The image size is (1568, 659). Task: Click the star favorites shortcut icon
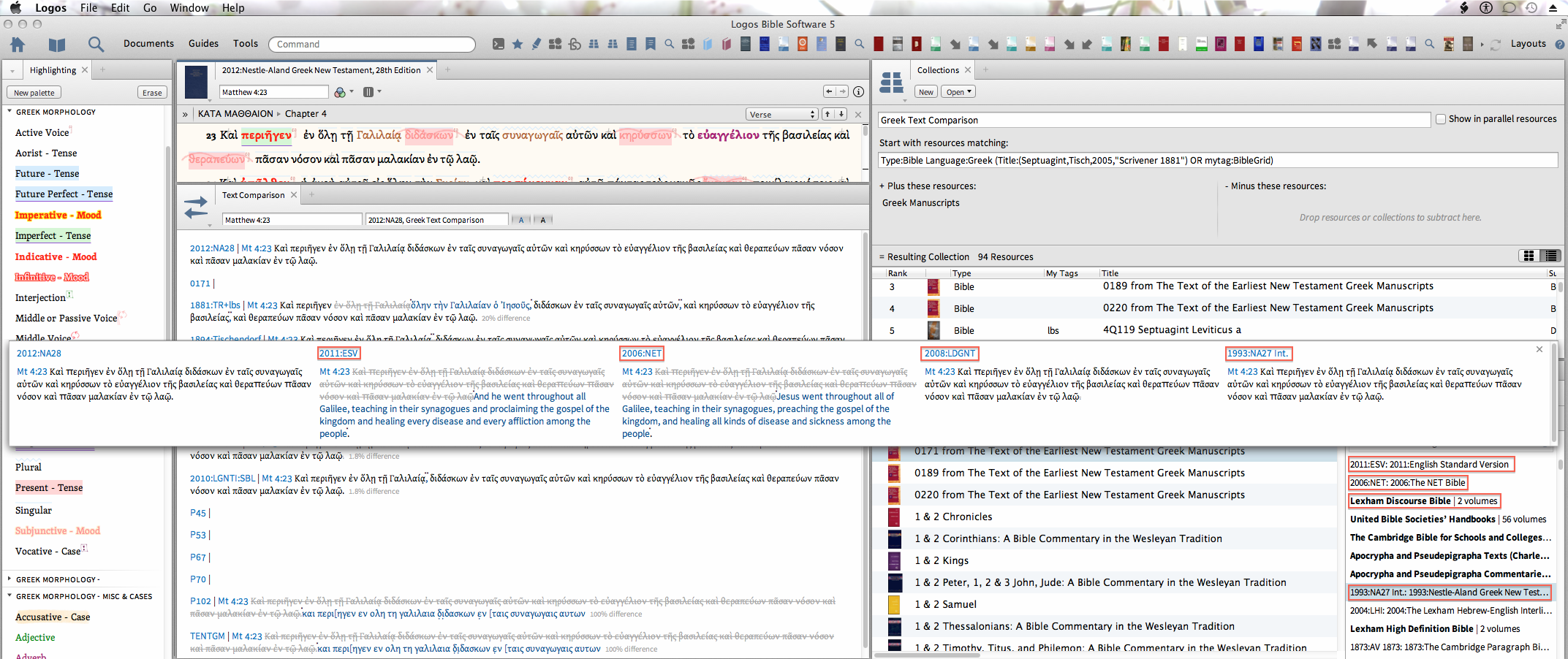click(518, 44)
